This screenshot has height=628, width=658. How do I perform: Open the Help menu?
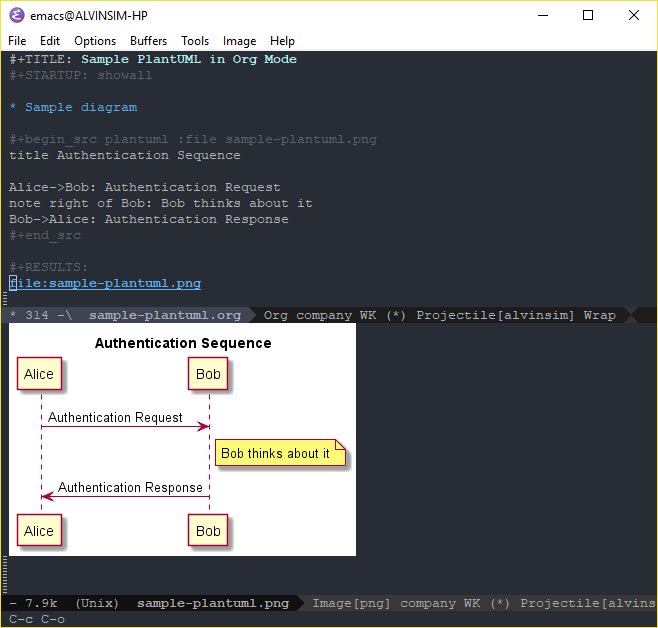pyautogui.click(x=282, y=41)
